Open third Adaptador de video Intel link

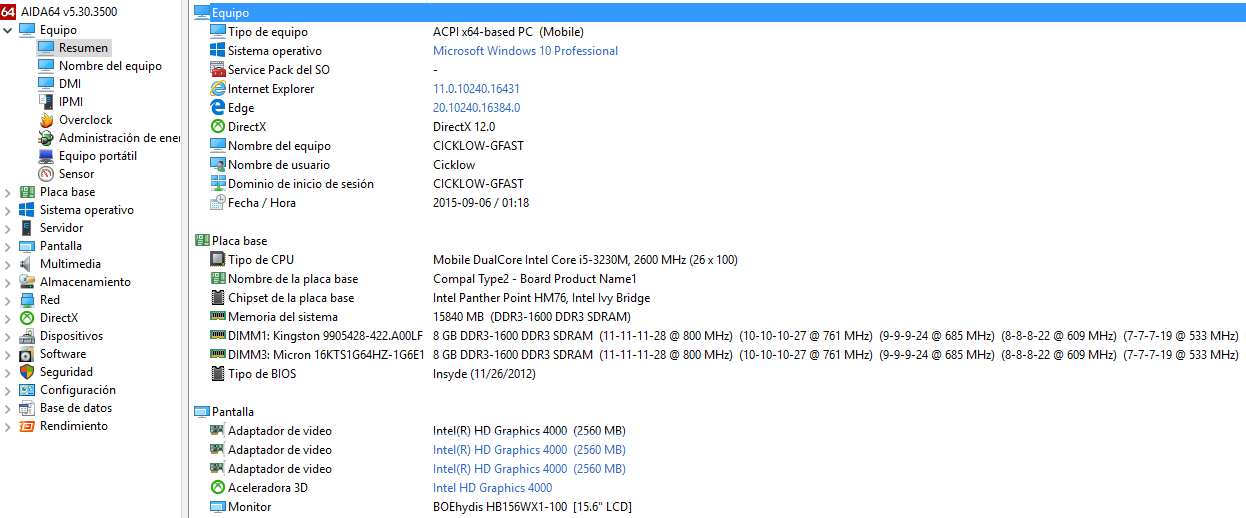click(529, 469)
